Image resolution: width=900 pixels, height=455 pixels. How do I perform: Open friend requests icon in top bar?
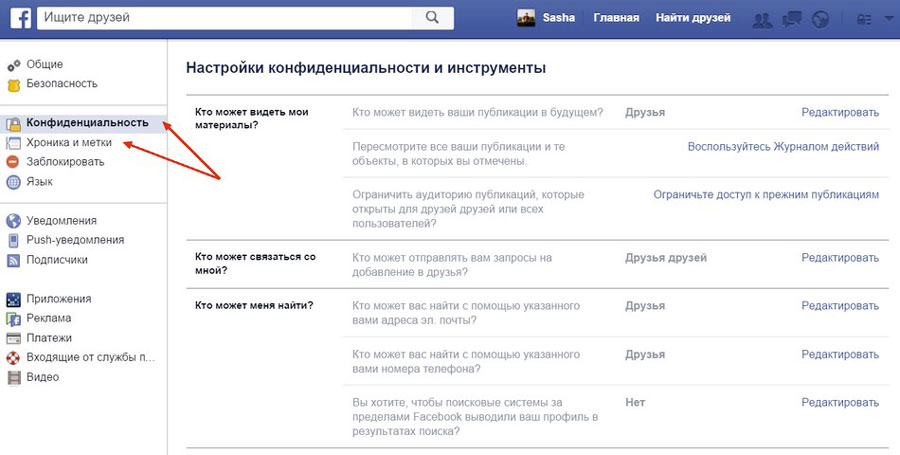click(761, 18)
